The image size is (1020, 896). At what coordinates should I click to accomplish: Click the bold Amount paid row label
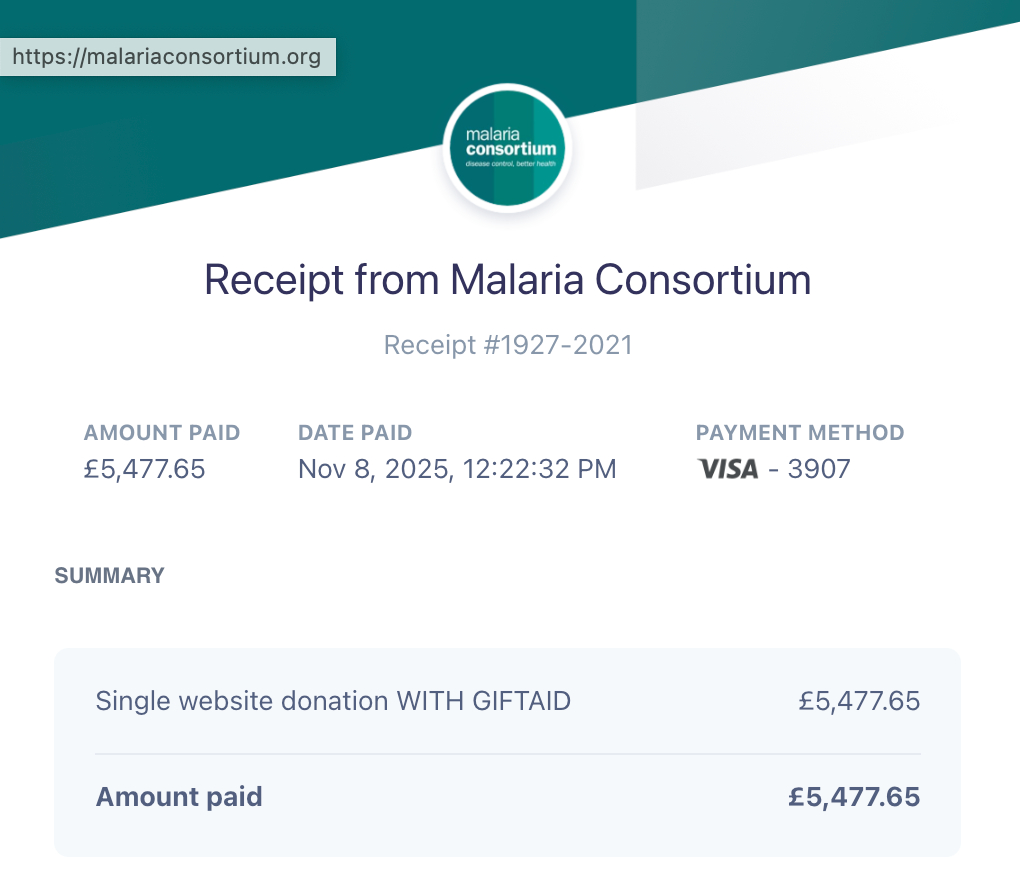click(179, 797)
